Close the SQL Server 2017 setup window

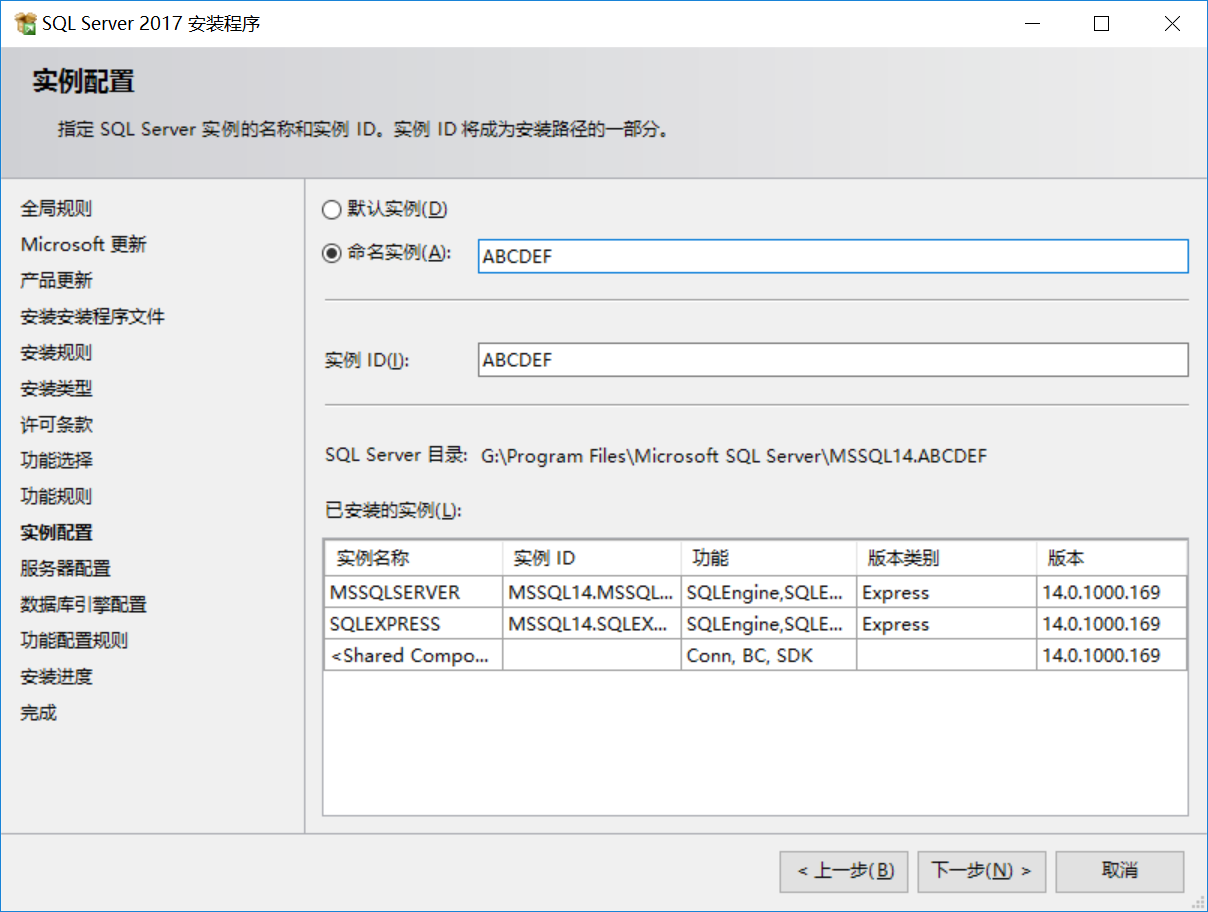(1172, 24)
